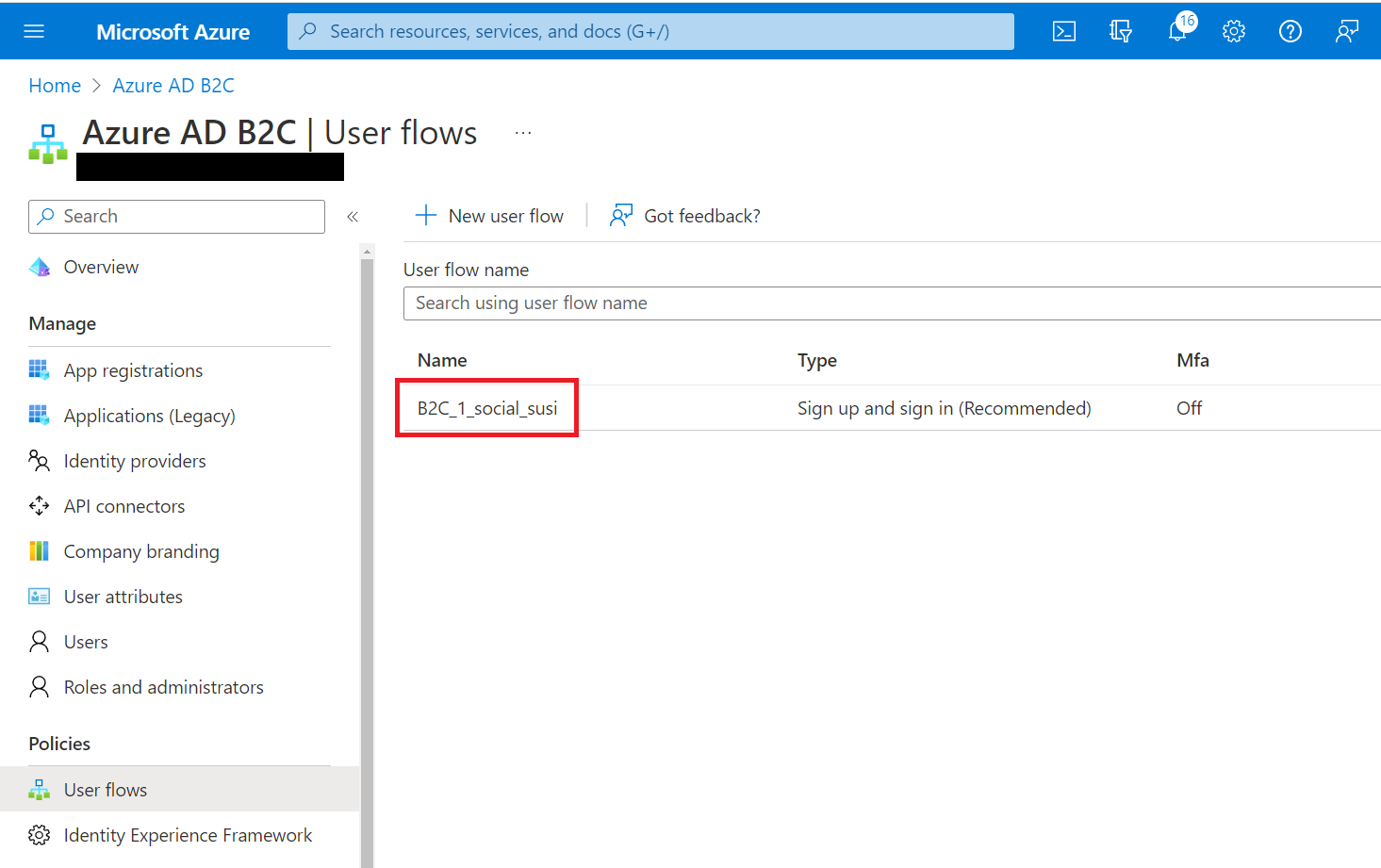Open Cloud Shell from top bar
This screenshot has height=868, width=1381.
click(x=1064, y=31)
